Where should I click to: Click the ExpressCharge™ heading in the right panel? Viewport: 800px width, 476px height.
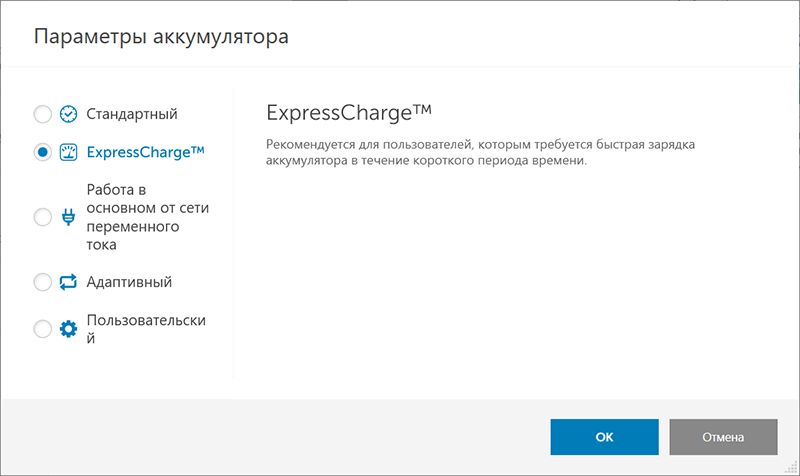[x=349, y=110]
